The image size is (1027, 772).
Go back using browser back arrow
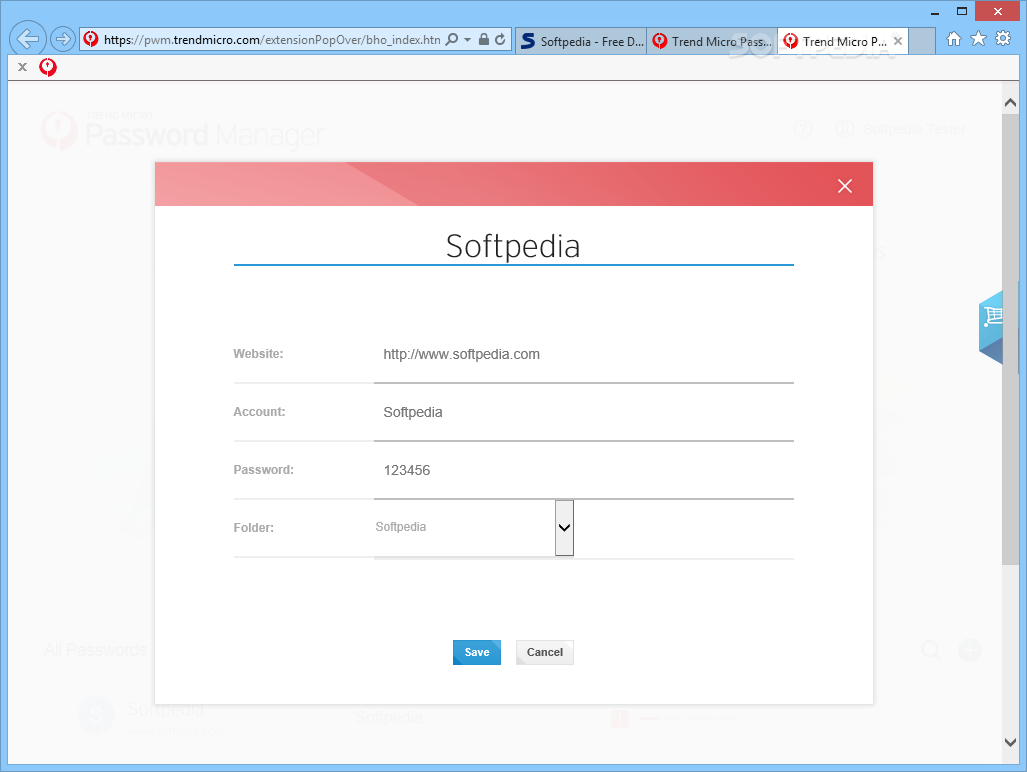click(28, 39)
